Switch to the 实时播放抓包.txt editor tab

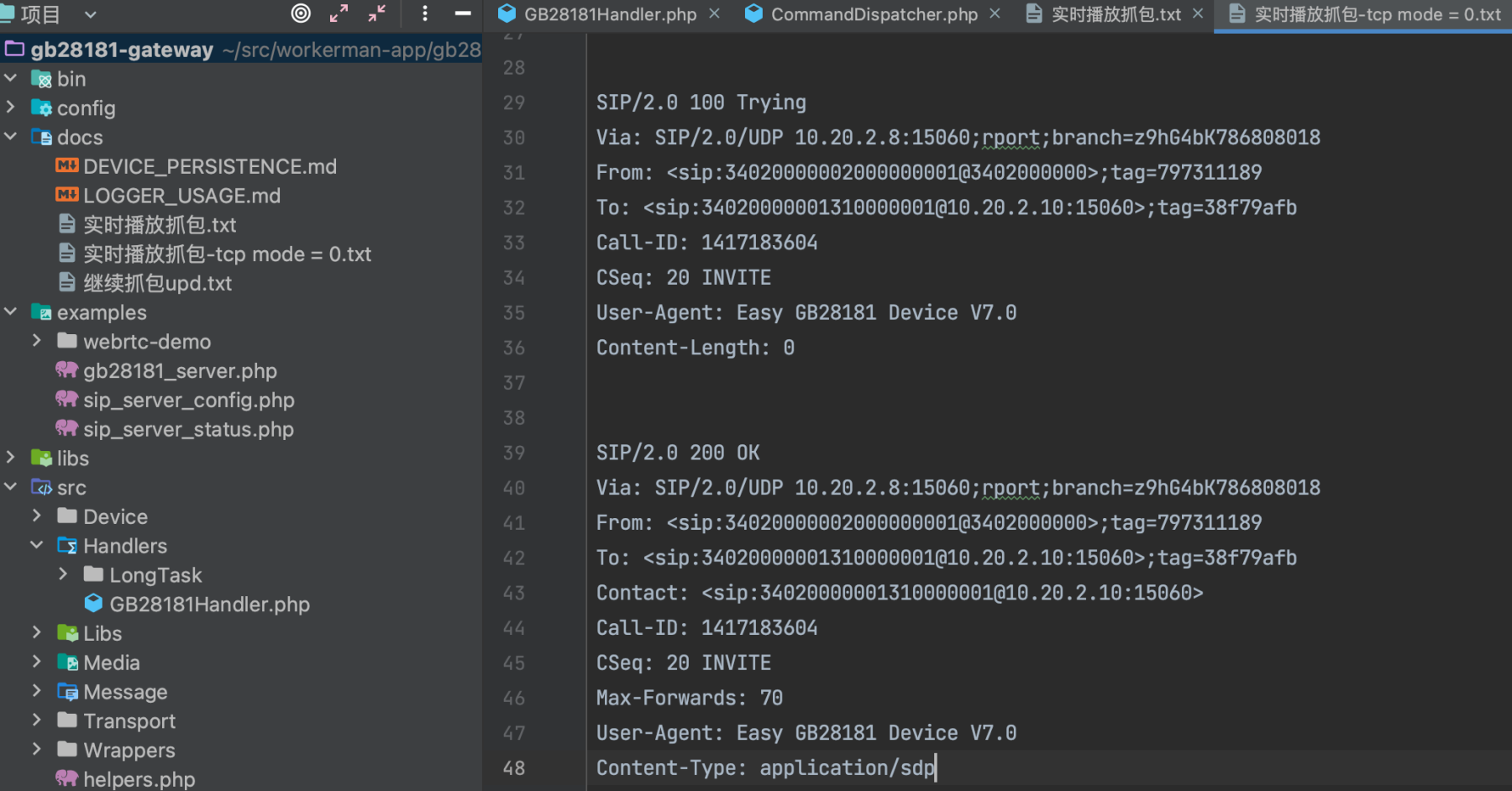1116,14
